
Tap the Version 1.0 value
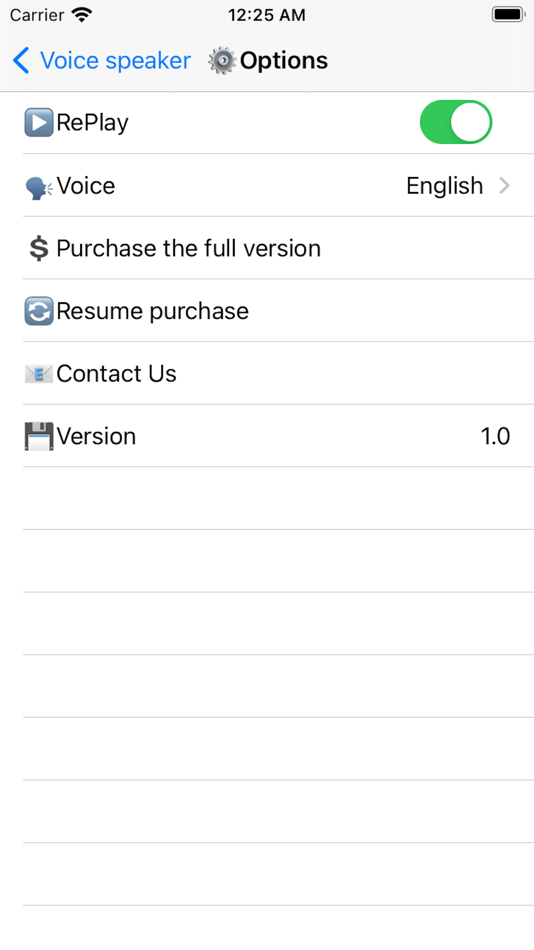pyautogui.click(x=495, y=436)
